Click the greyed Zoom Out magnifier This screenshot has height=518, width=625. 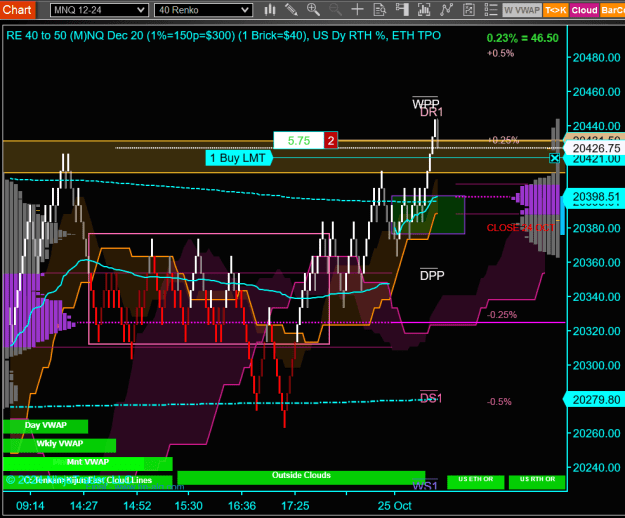click(x=335, y=10)
